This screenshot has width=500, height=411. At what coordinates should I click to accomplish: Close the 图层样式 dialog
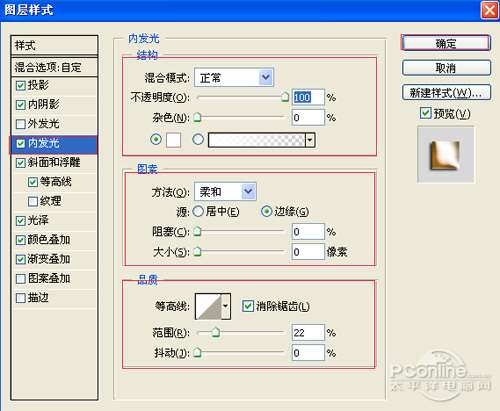[489, 10]
